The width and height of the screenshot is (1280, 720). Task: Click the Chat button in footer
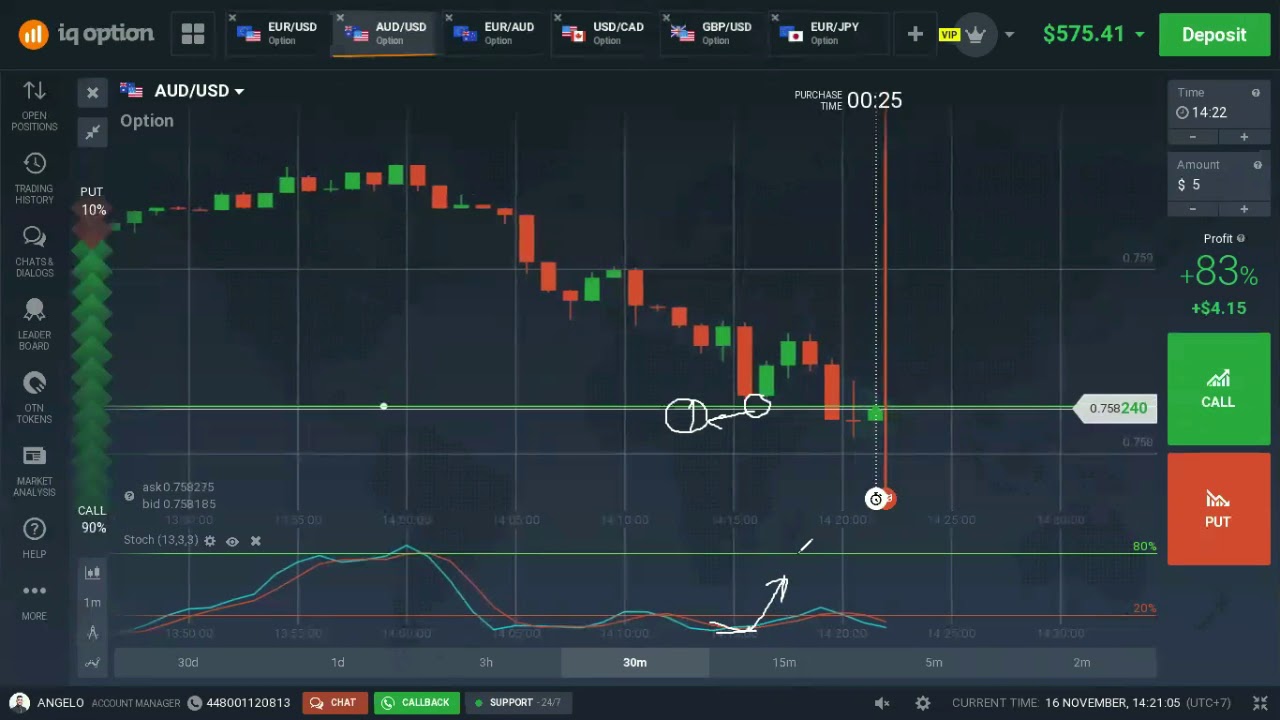pos(335,703)
